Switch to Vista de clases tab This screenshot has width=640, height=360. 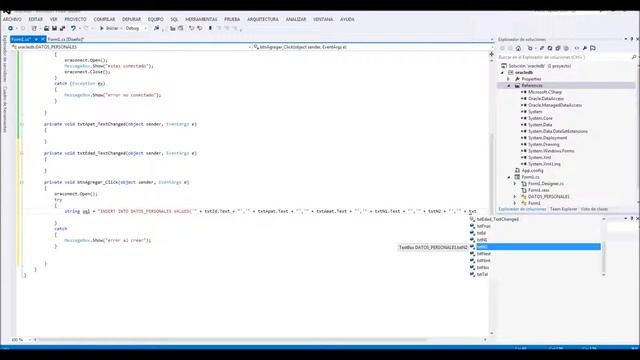click(594, 209)
